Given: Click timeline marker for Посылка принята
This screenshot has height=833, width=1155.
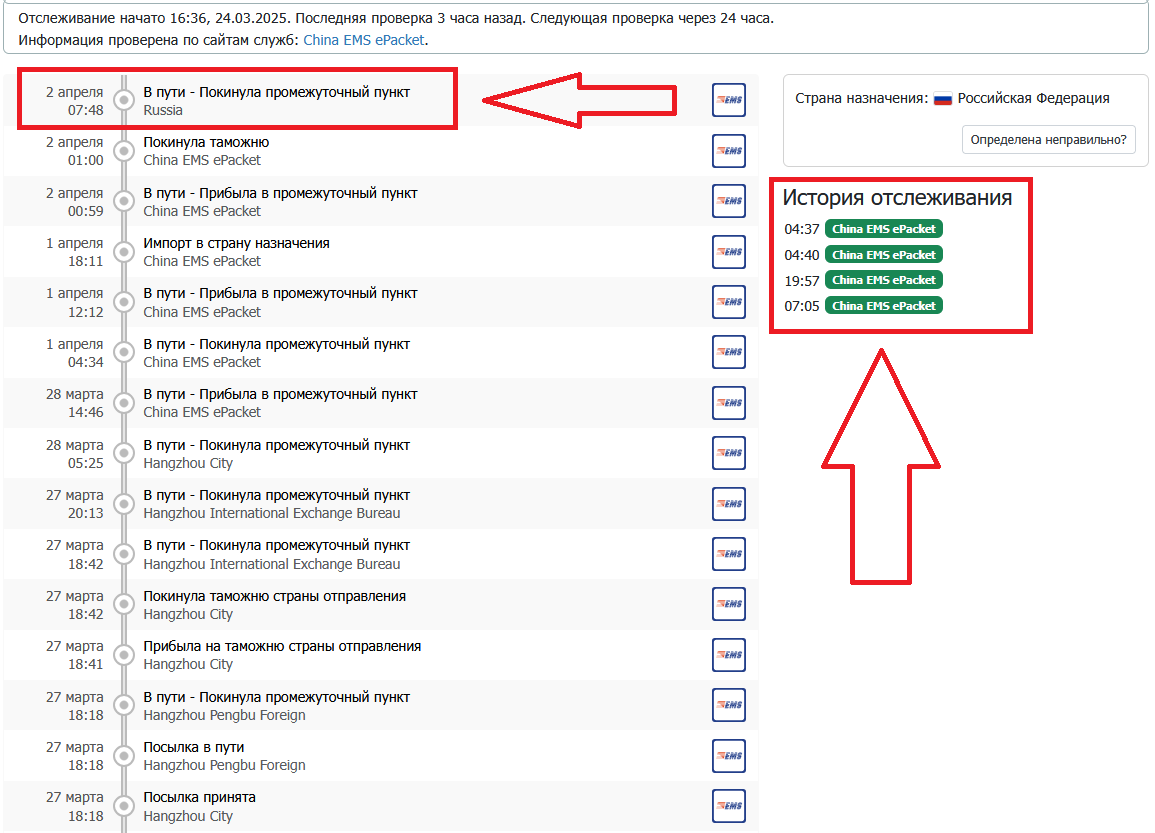Looking at the screenshot, I should pyautogui.click(x=124, y=806).
